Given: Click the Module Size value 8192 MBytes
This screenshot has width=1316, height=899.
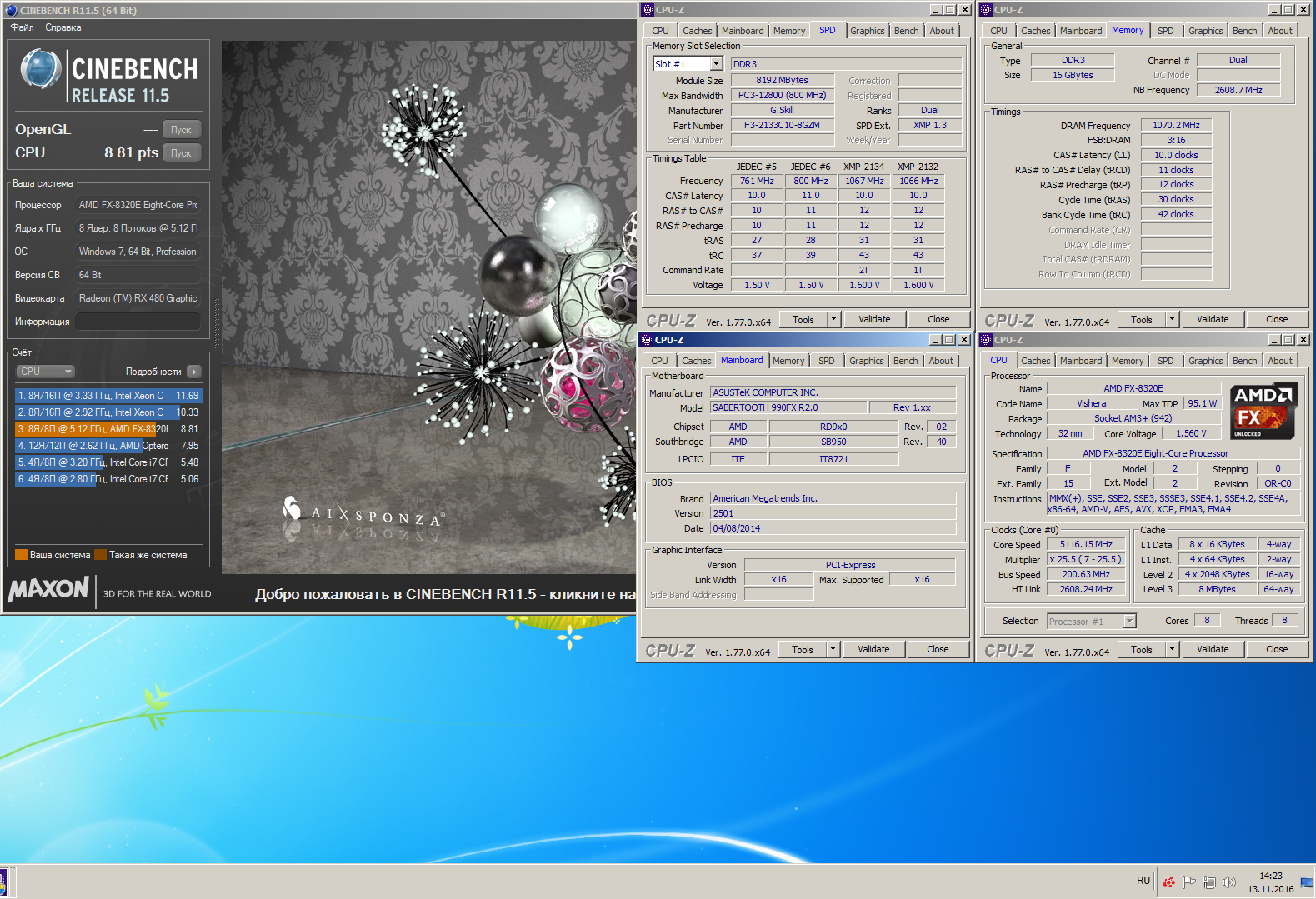Looking at the screenshot, I should 782,81.
